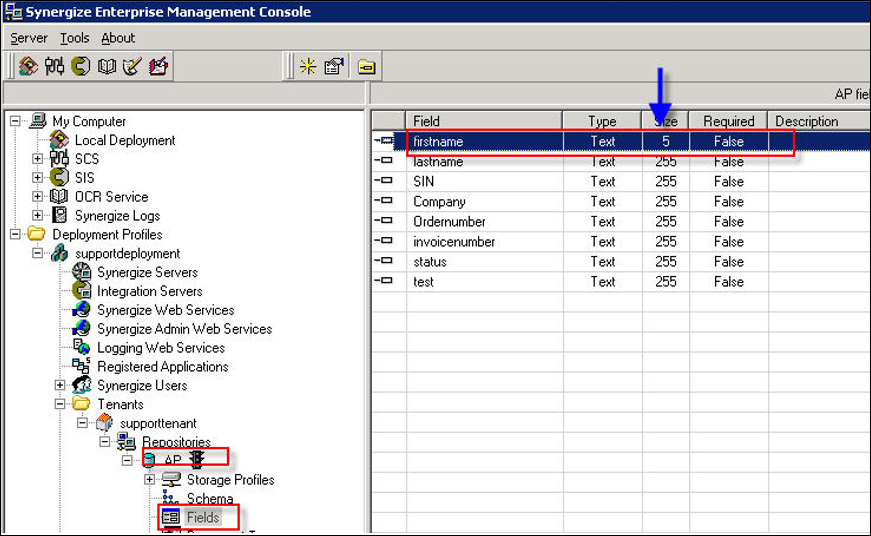Select the status field row

[x=621, y=262]
